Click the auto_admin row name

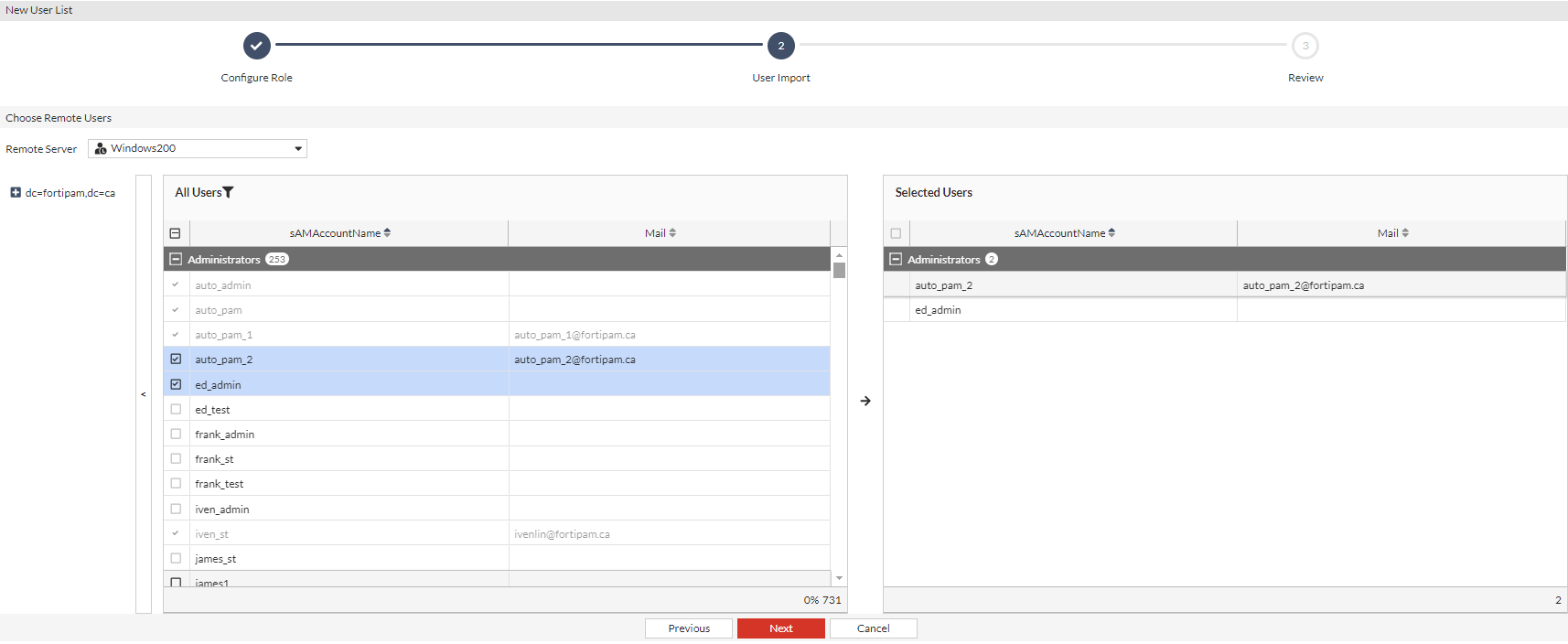pos(222,285)
